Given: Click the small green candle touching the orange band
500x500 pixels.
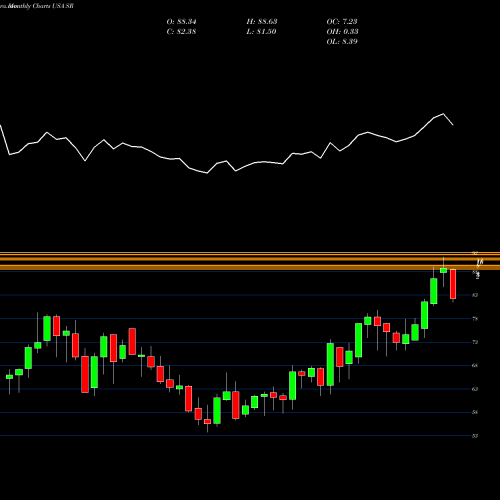Looking at the screenshot, I should [443, 270].
